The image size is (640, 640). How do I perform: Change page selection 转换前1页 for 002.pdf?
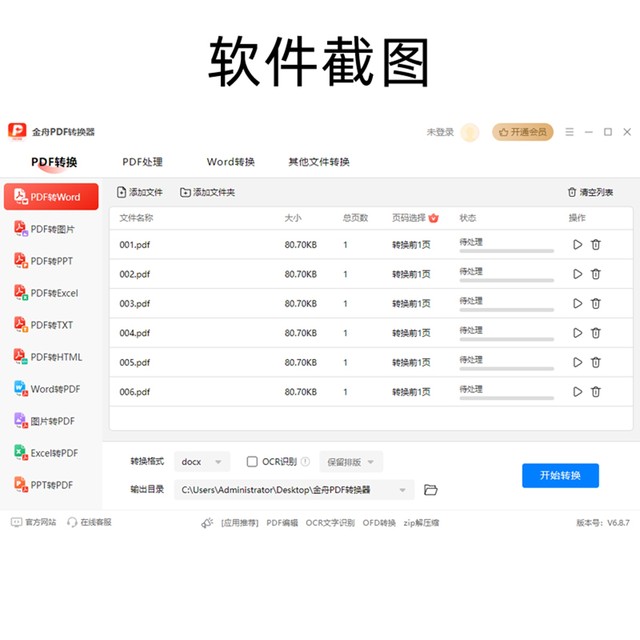coord(411,274)
